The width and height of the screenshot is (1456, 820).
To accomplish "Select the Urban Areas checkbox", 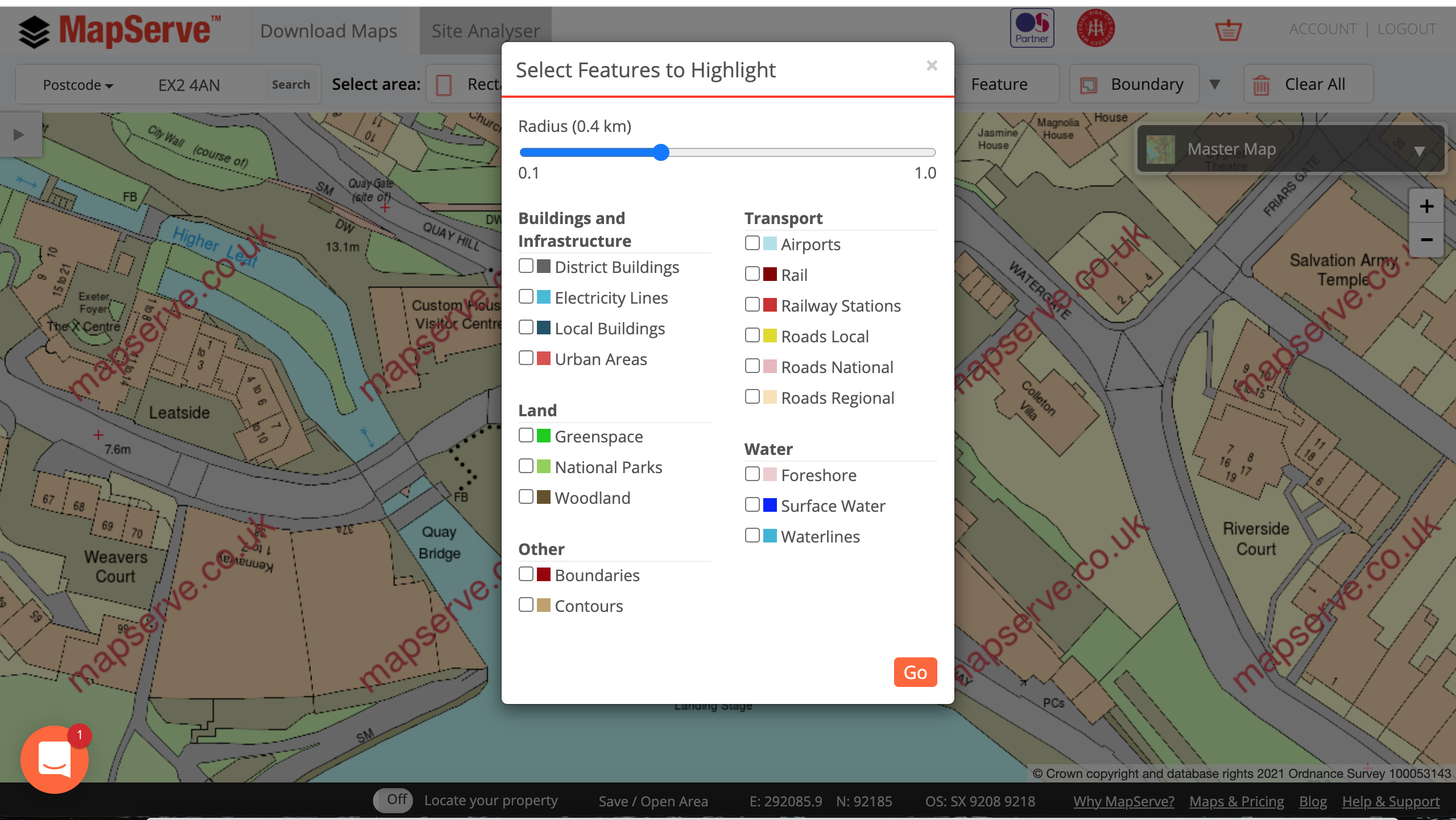I will 526,358.
